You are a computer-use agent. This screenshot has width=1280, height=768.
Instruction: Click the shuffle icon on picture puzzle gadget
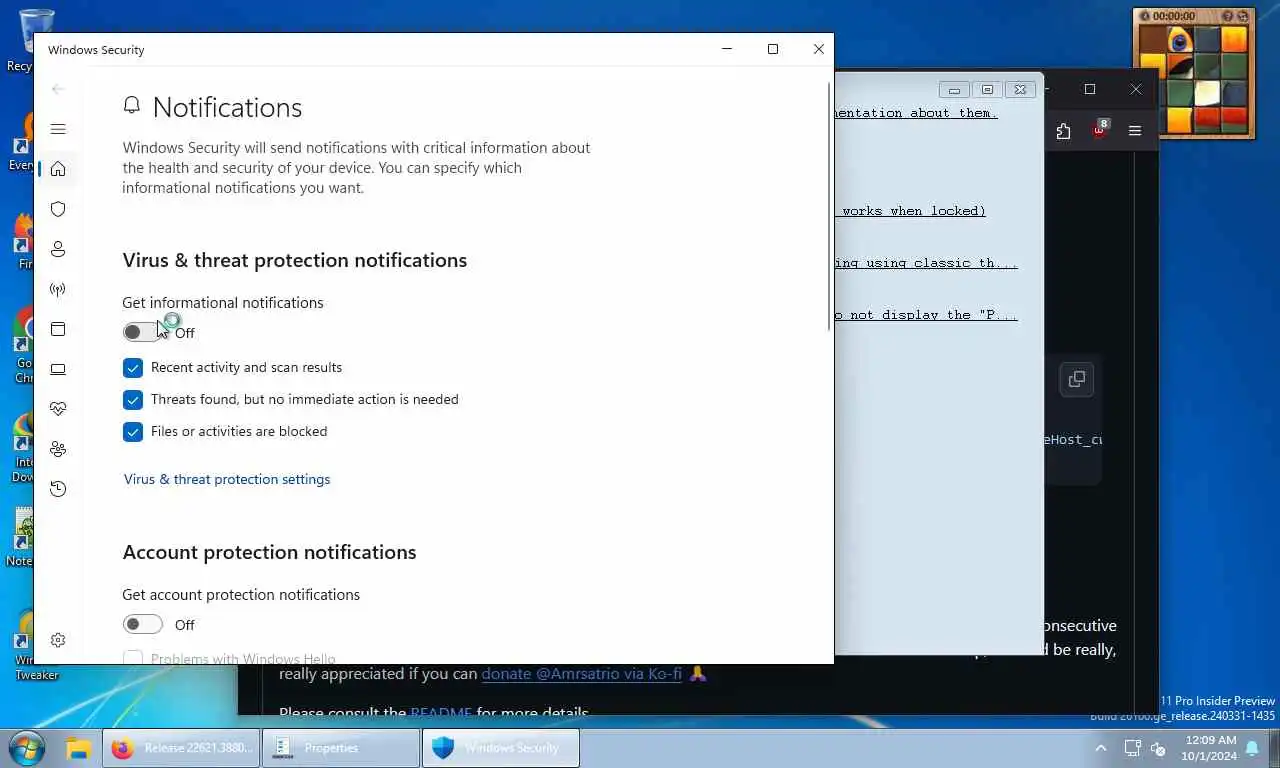point(1244,16)
